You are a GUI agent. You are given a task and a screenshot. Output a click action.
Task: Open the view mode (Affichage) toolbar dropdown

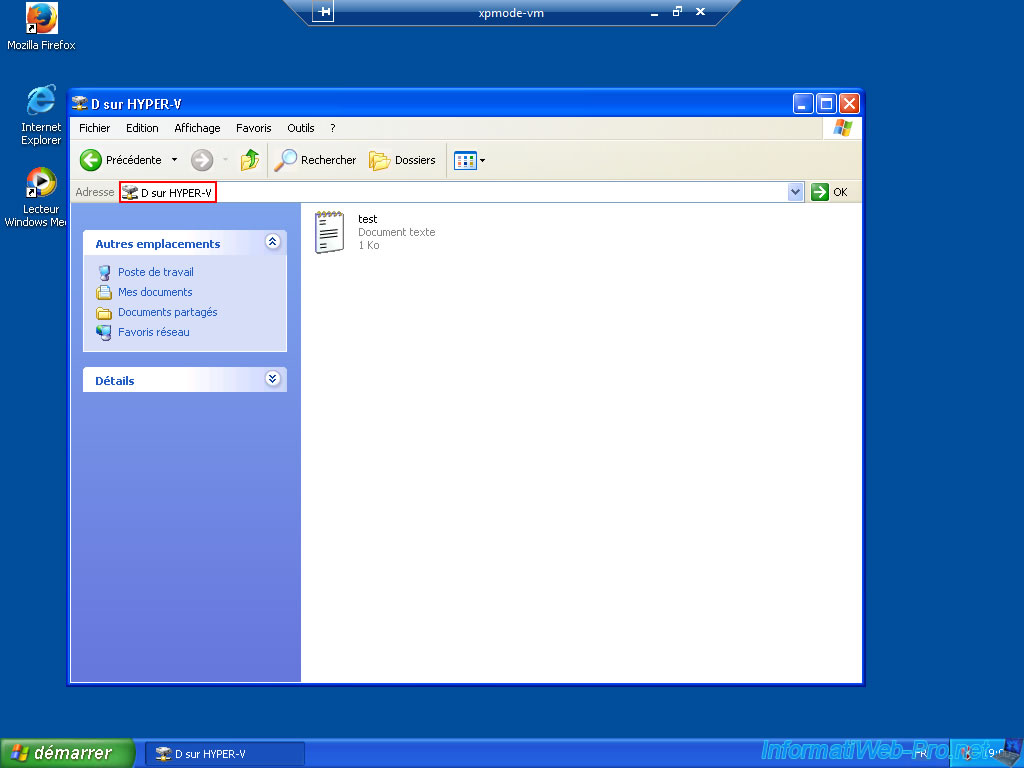pos(470,160)
